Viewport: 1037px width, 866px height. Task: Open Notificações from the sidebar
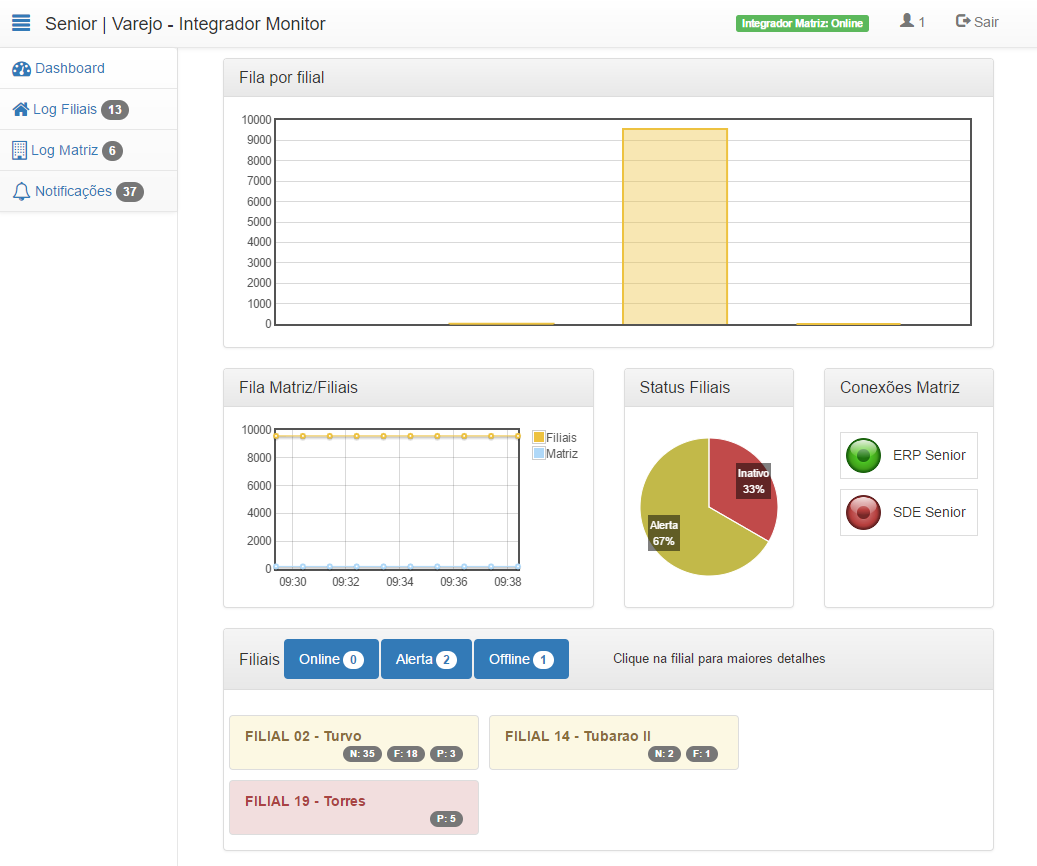pos(73,191)
